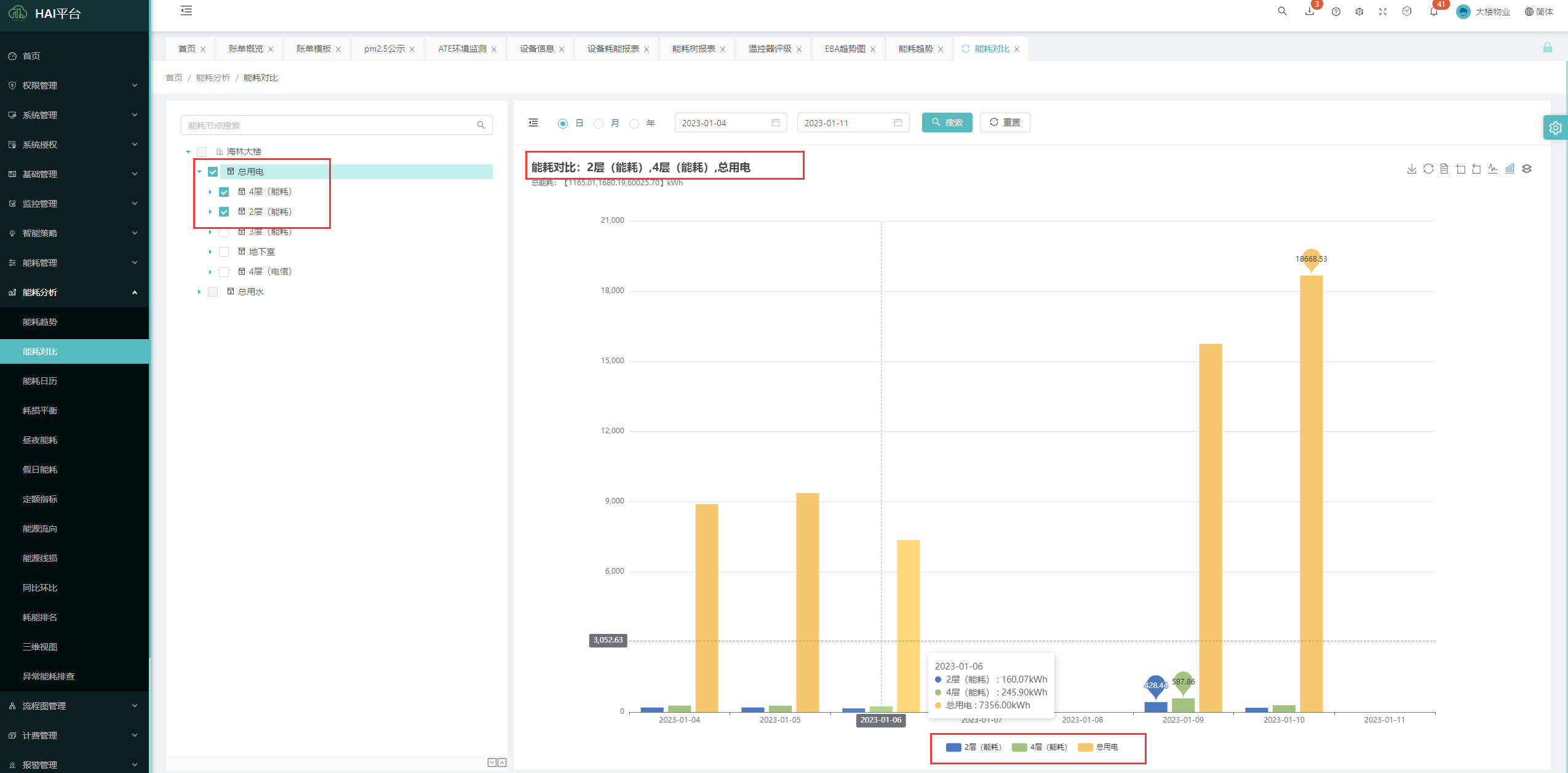Screen dimensions: 1568x773
Task: Open the help question mark icon
Action: (1336, 12)
